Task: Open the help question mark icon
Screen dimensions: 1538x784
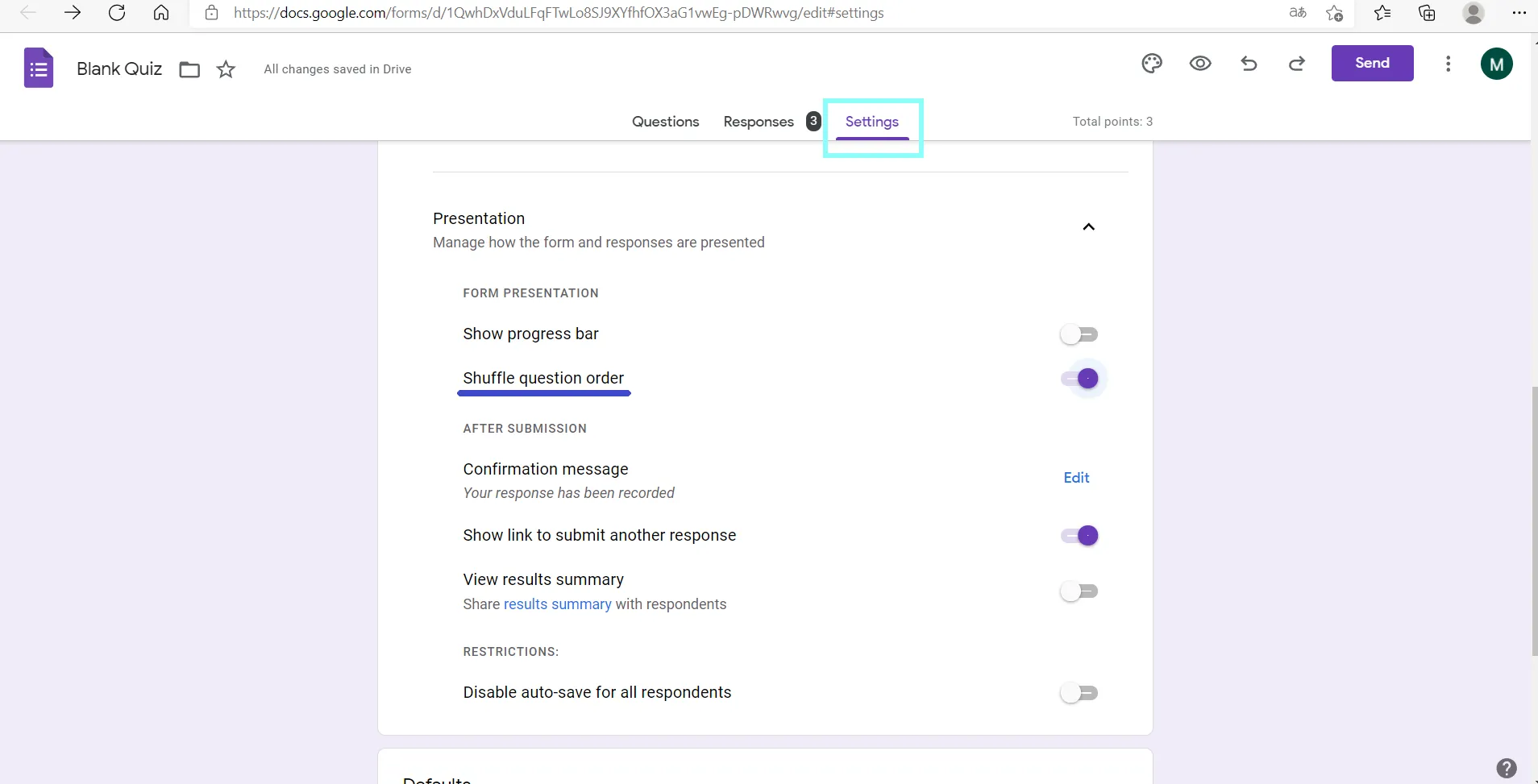Action: pyautogui.click(x=1506, y=768)
